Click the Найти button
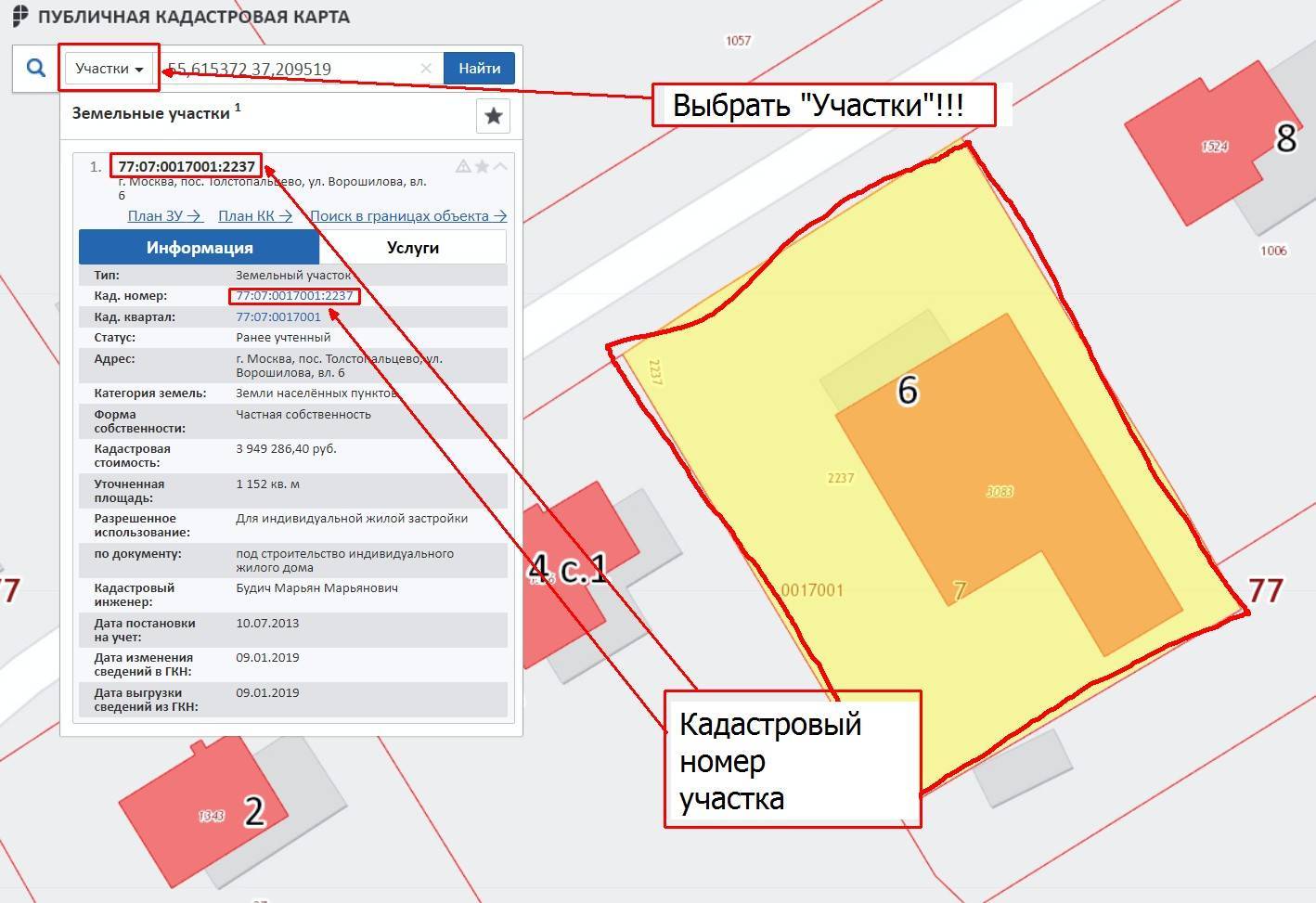 (x=479, y=68)
